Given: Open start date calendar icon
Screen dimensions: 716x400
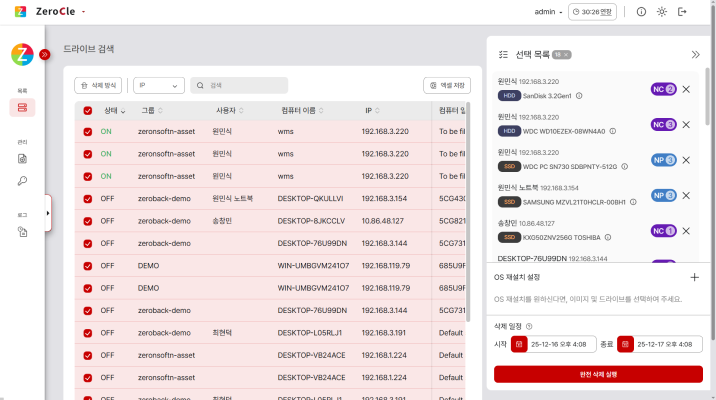Looking at the screenshot, I should click(x=519, y=344).
